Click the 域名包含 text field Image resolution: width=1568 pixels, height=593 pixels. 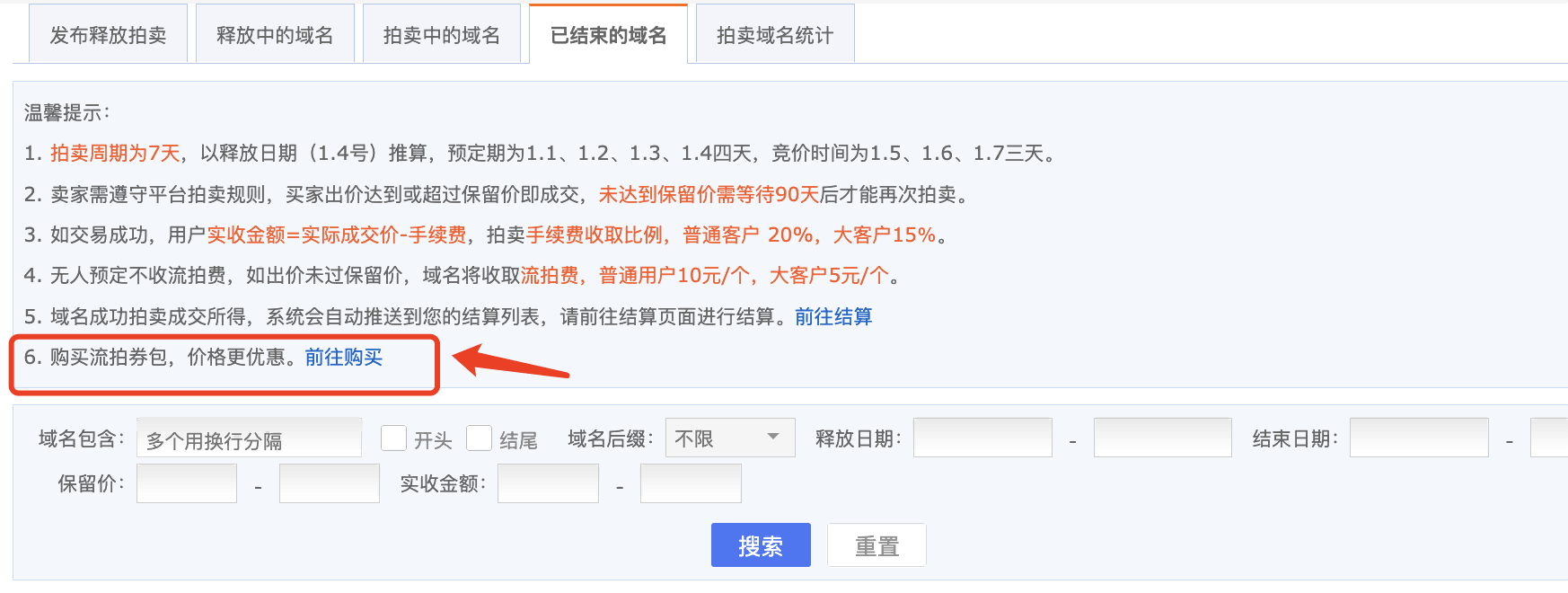tap(250, 438)
